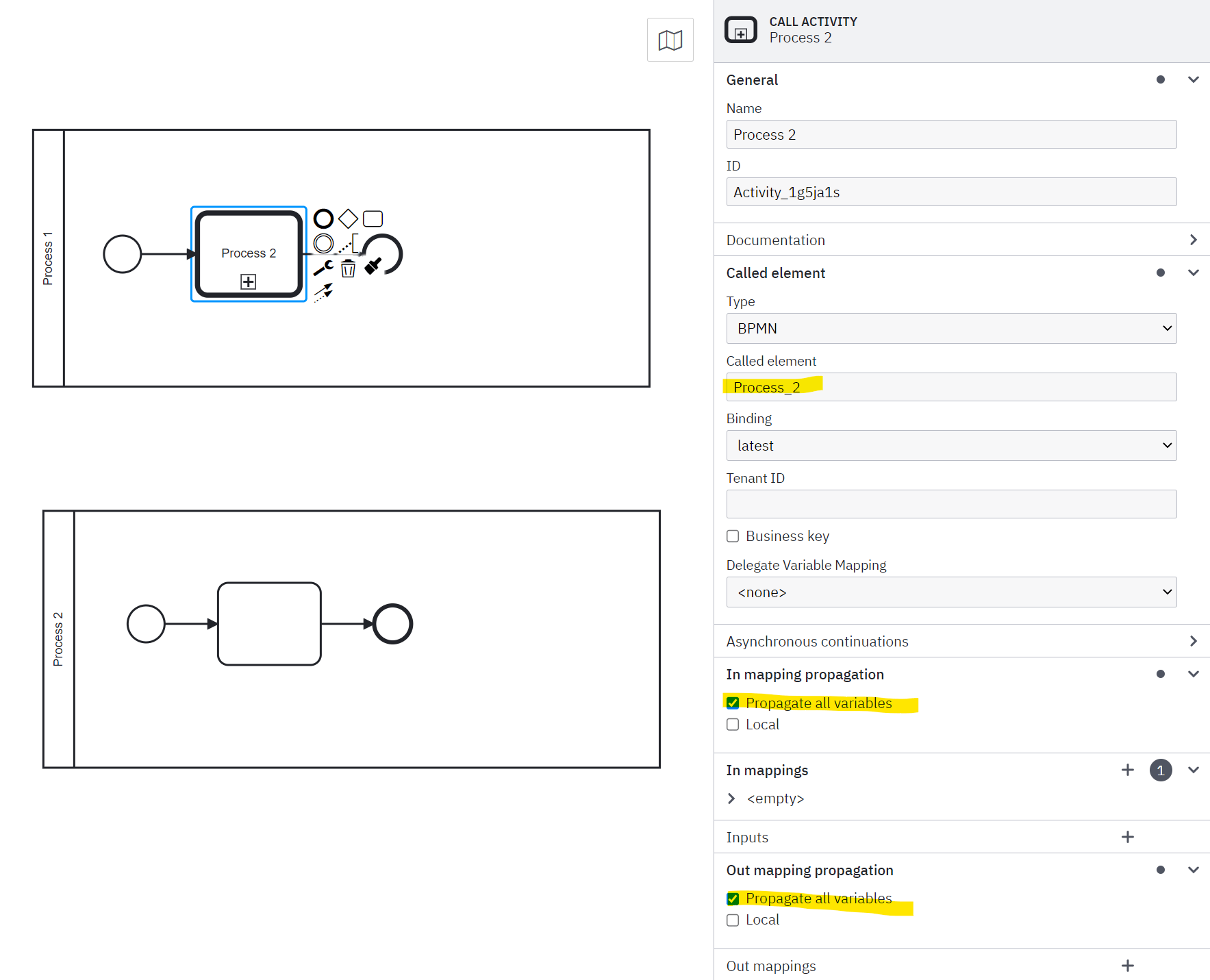Append a task using the context pad

click(373, 219)
